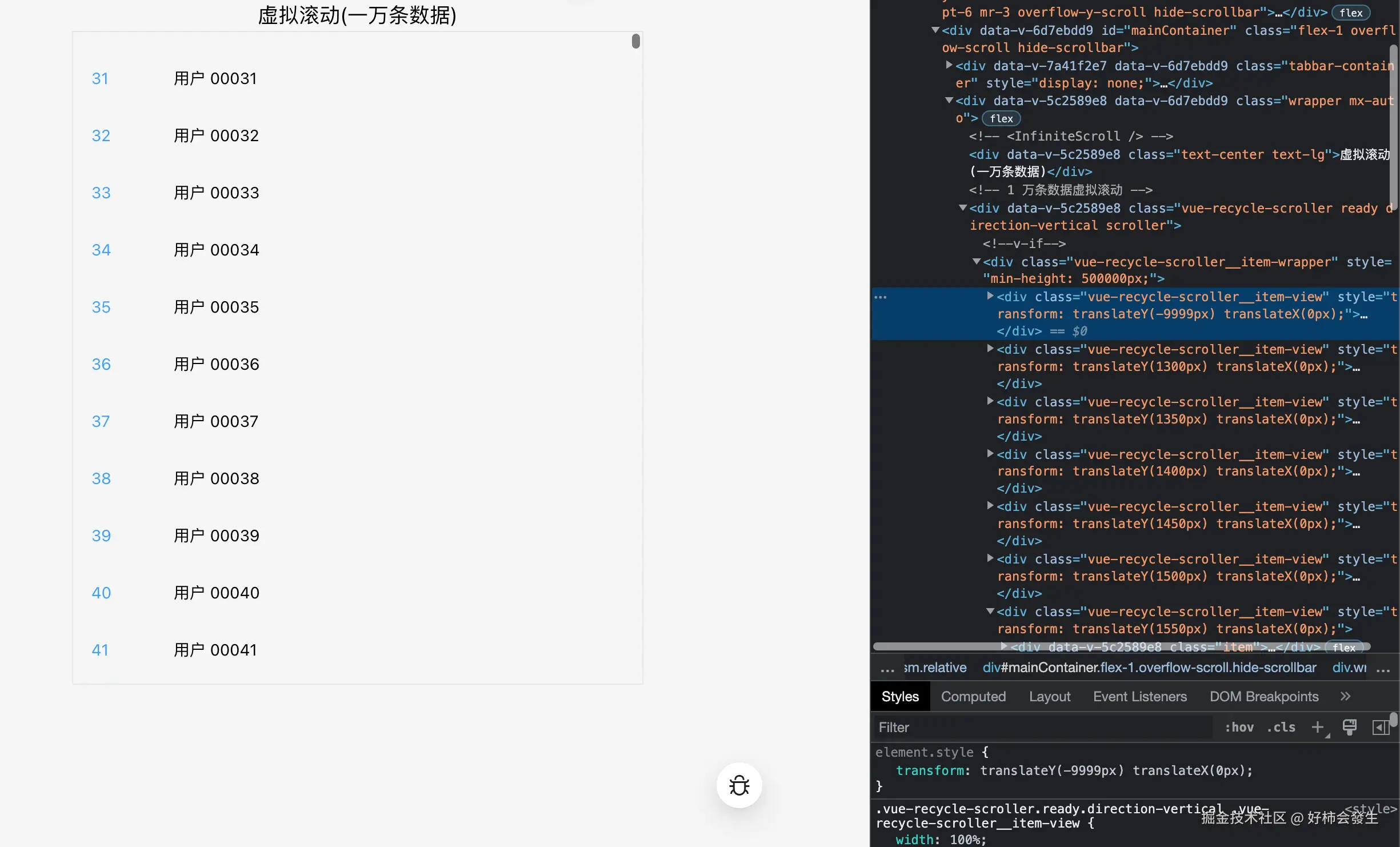Focus the styles Filter input field

click(1043, 727)
